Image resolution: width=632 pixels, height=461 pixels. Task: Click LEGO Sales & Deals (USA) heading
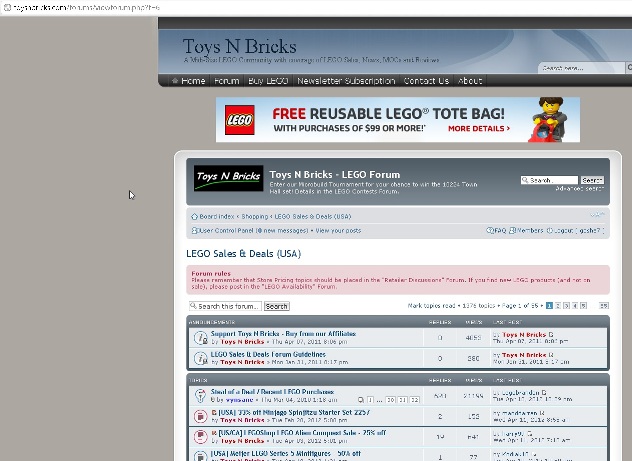(243, 254)
